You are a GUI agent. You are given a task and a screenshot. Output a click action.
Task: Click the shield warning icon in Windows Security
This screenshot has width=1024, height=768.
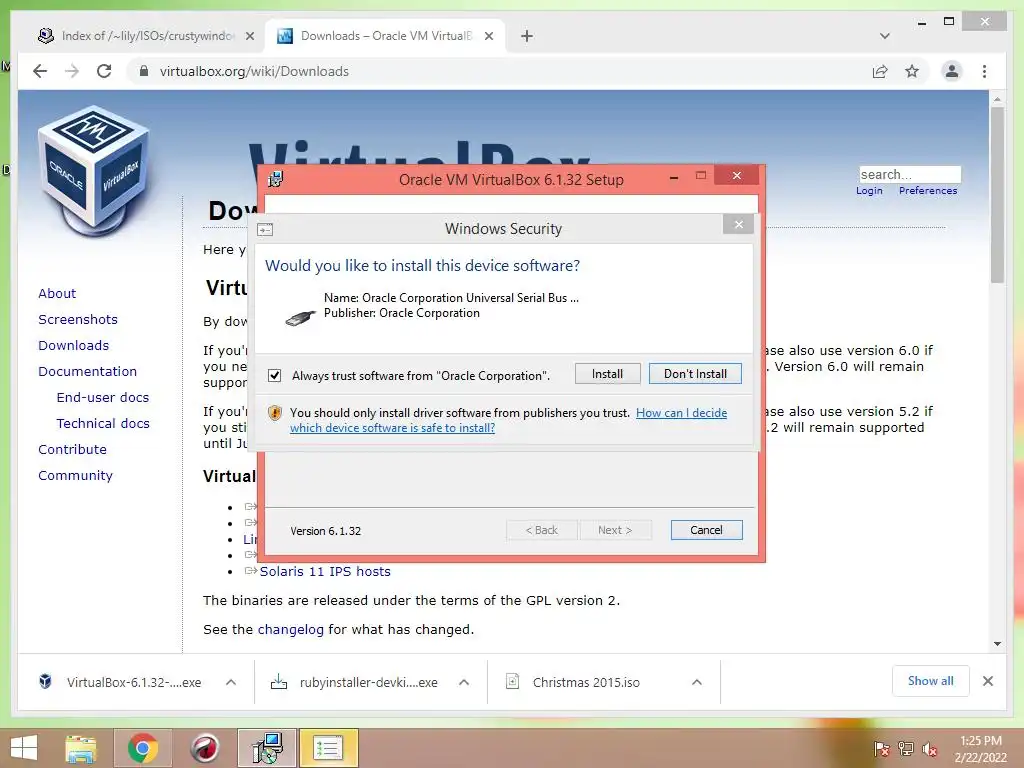coord(275,413)
